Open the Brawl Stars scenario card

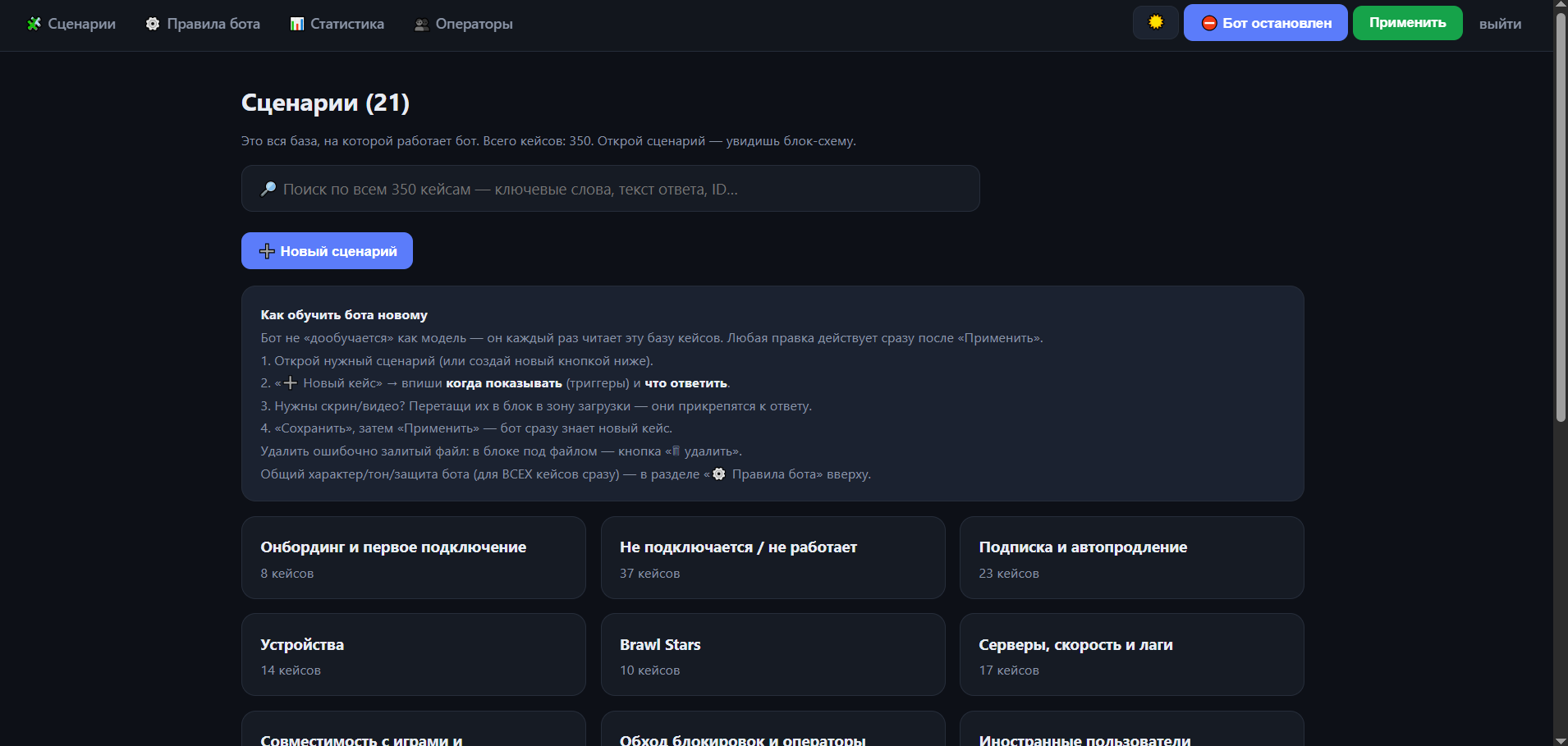773,655
